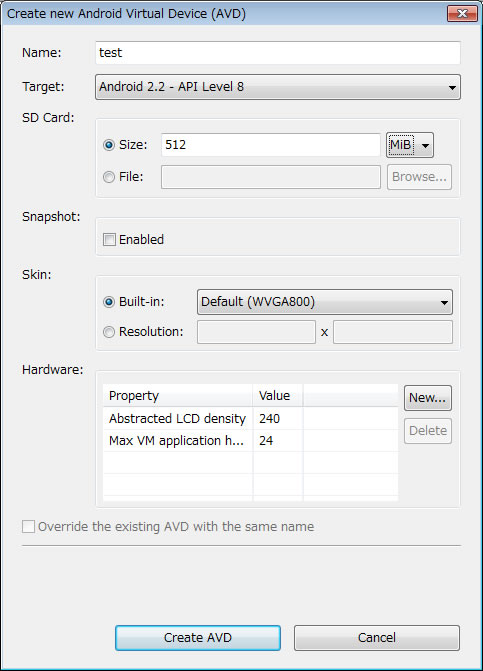Viewport: 483px width, 671px height.
Task: Click the Resolution width field
Action: [256, 332]
